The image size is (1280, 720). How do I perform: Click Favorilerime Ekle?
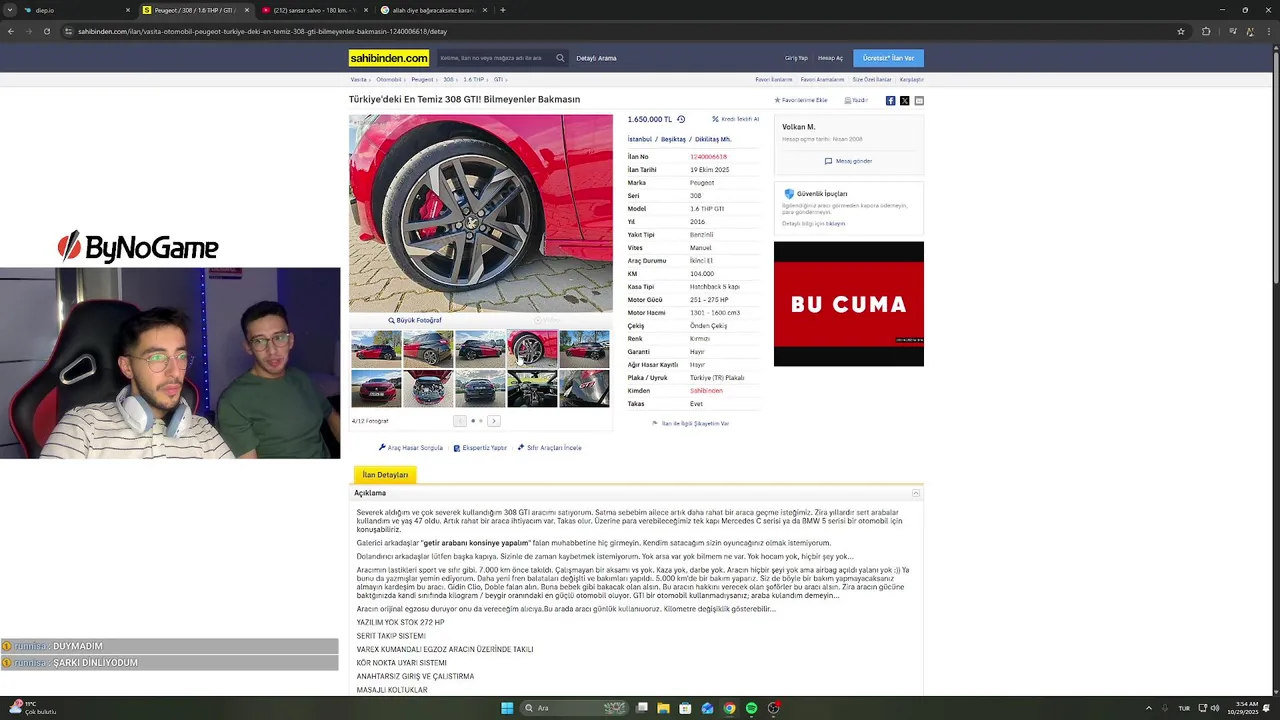(801, 100)
